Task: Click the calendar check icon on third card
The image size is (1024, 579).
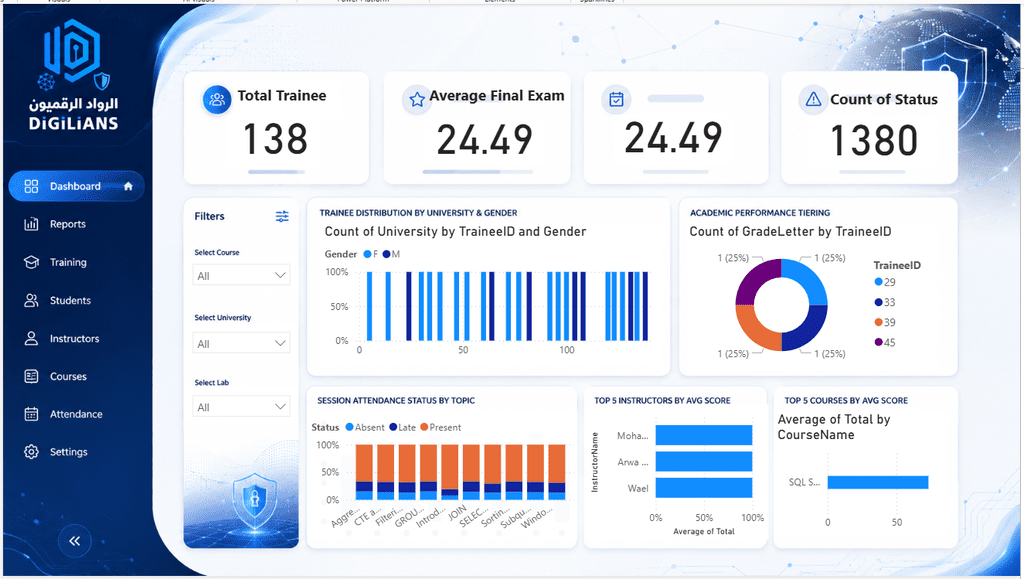Action: (616, 99)
